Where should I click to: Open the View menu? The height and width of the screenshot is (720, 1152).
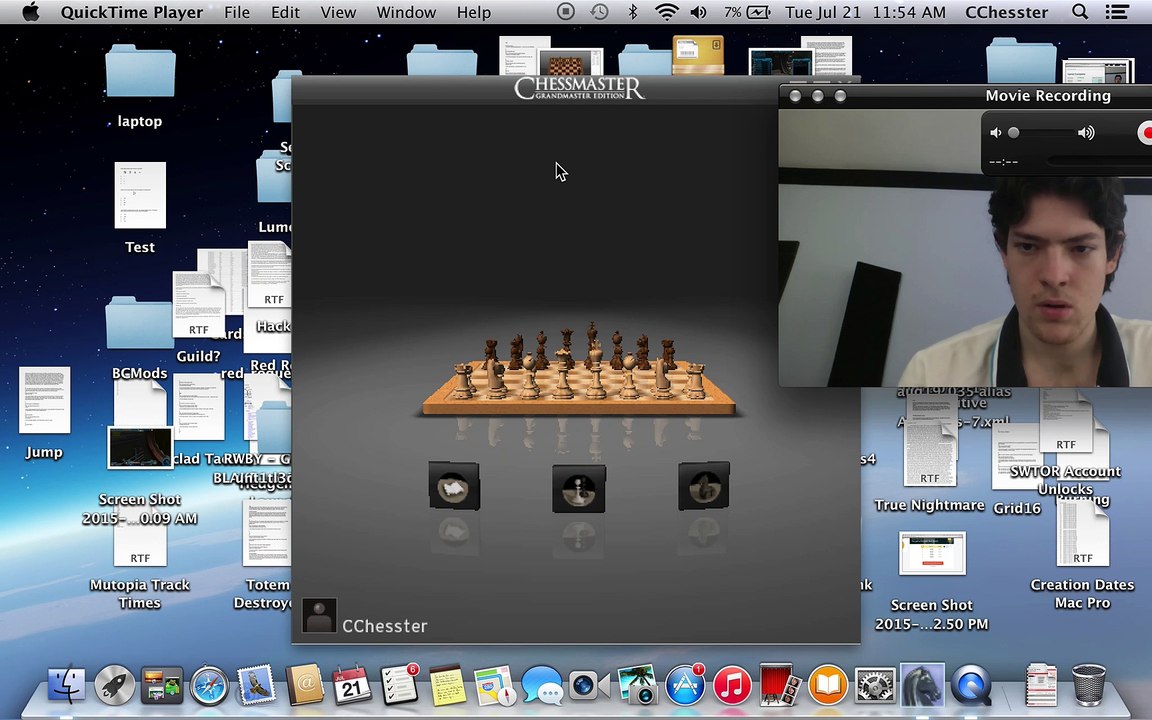[338, 12]
